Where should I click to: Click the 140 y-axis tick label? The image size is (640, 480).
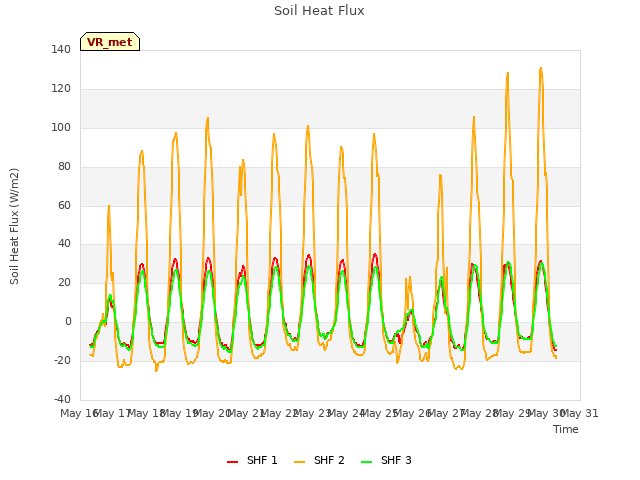point(61,50)
